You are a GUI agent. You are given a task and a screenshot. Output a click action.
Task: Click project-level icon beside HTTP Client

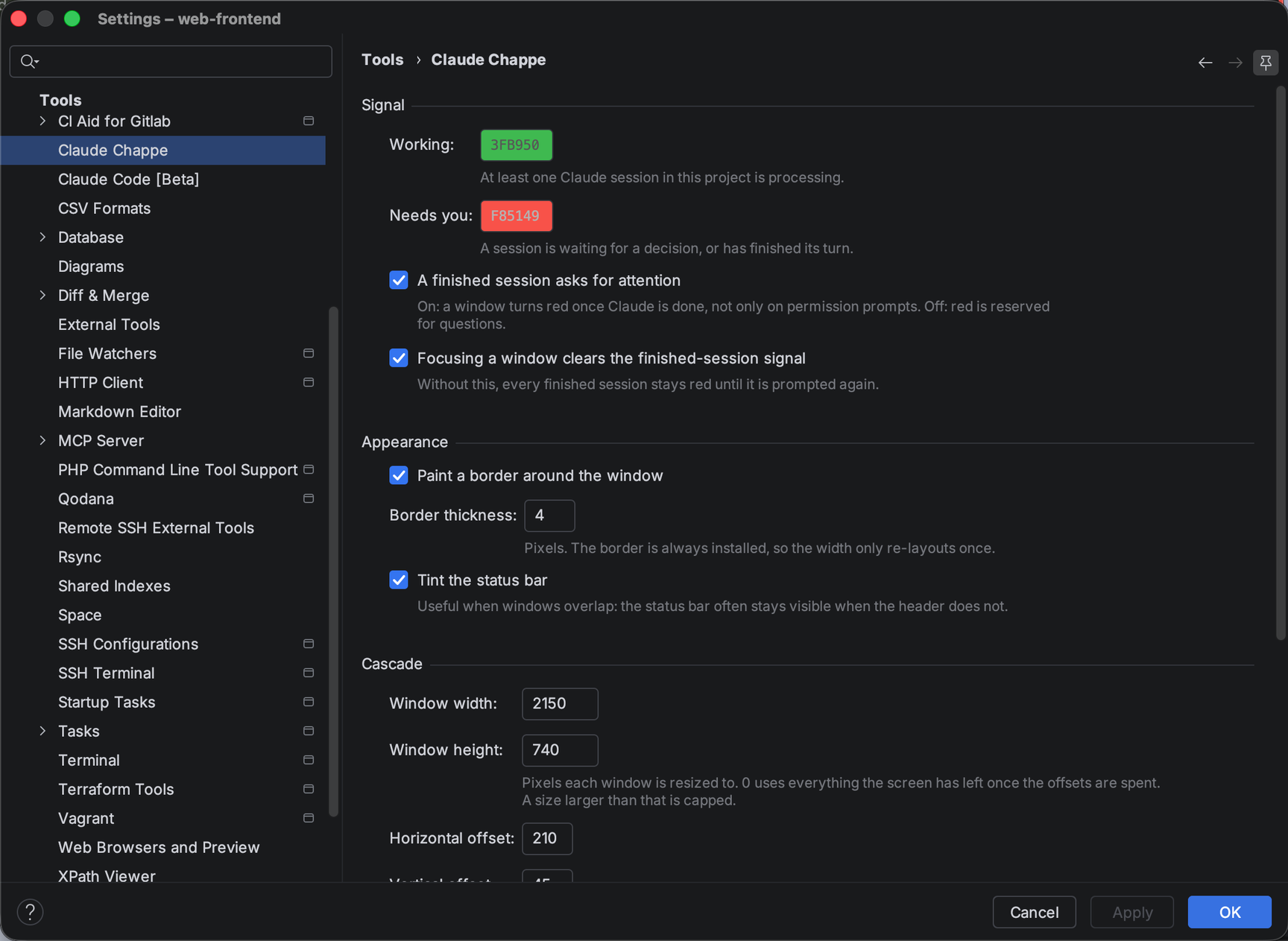pyautogui.click(x=309, y=382)
